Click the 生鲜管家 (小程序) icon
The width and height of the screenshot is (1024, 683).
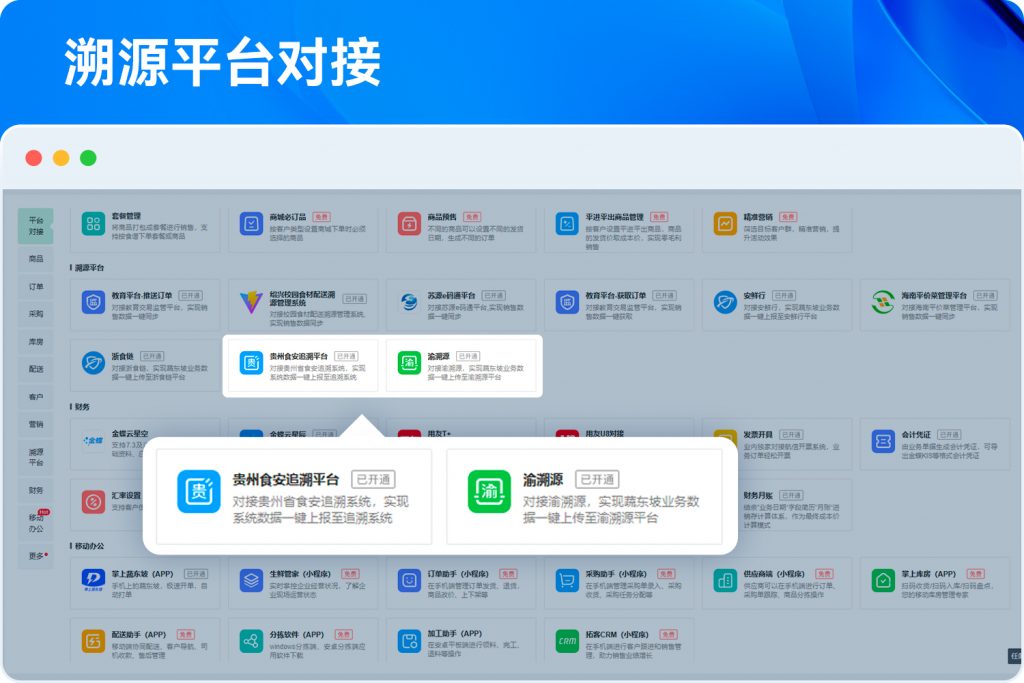[251, 581]
